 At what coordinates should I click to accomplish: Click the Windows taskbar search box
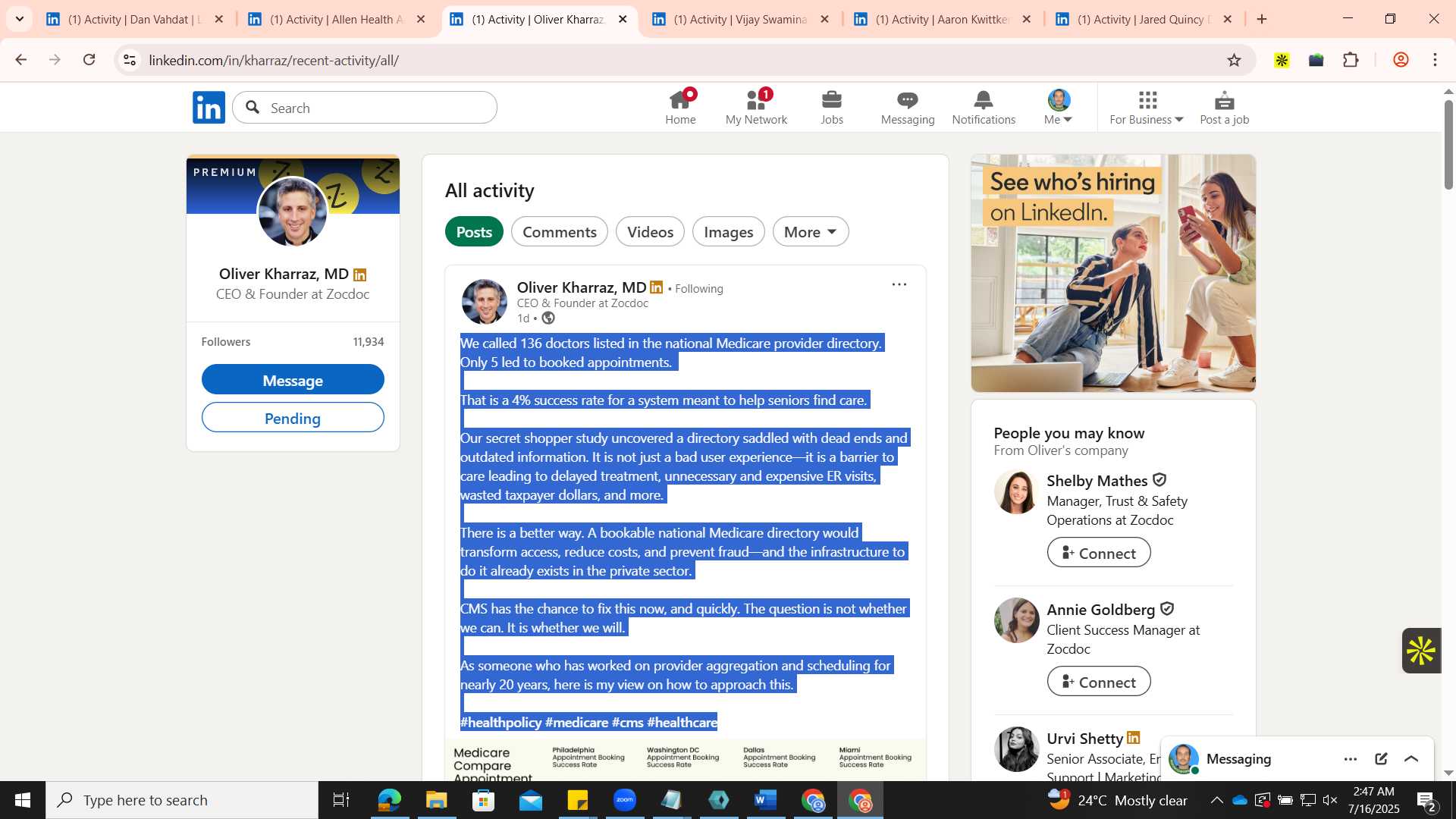pyautogui.click(x=182, y=800)
